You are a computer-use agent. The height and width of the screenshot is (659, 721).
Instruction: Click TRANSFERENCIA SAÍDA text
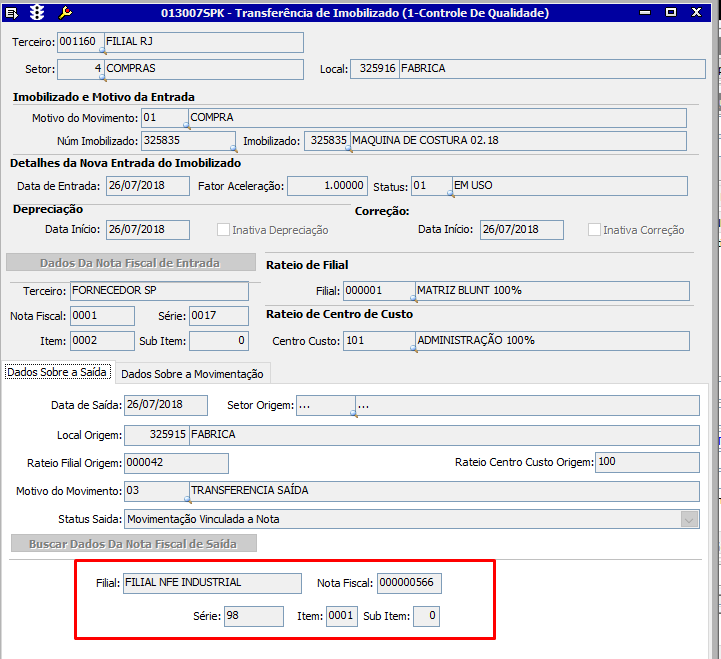pos(250,490)
